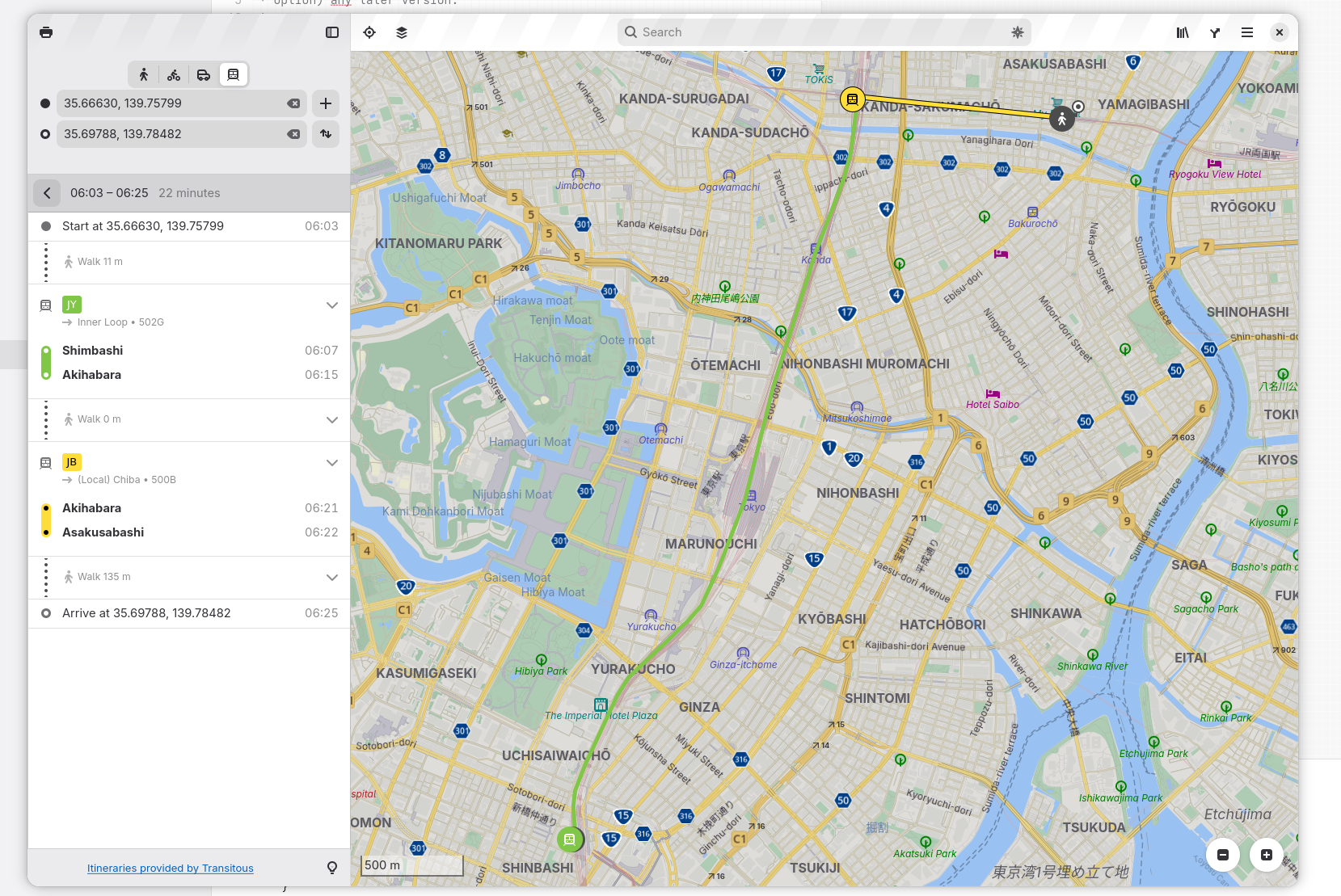Add a new route waypoint

click(326, 103)
